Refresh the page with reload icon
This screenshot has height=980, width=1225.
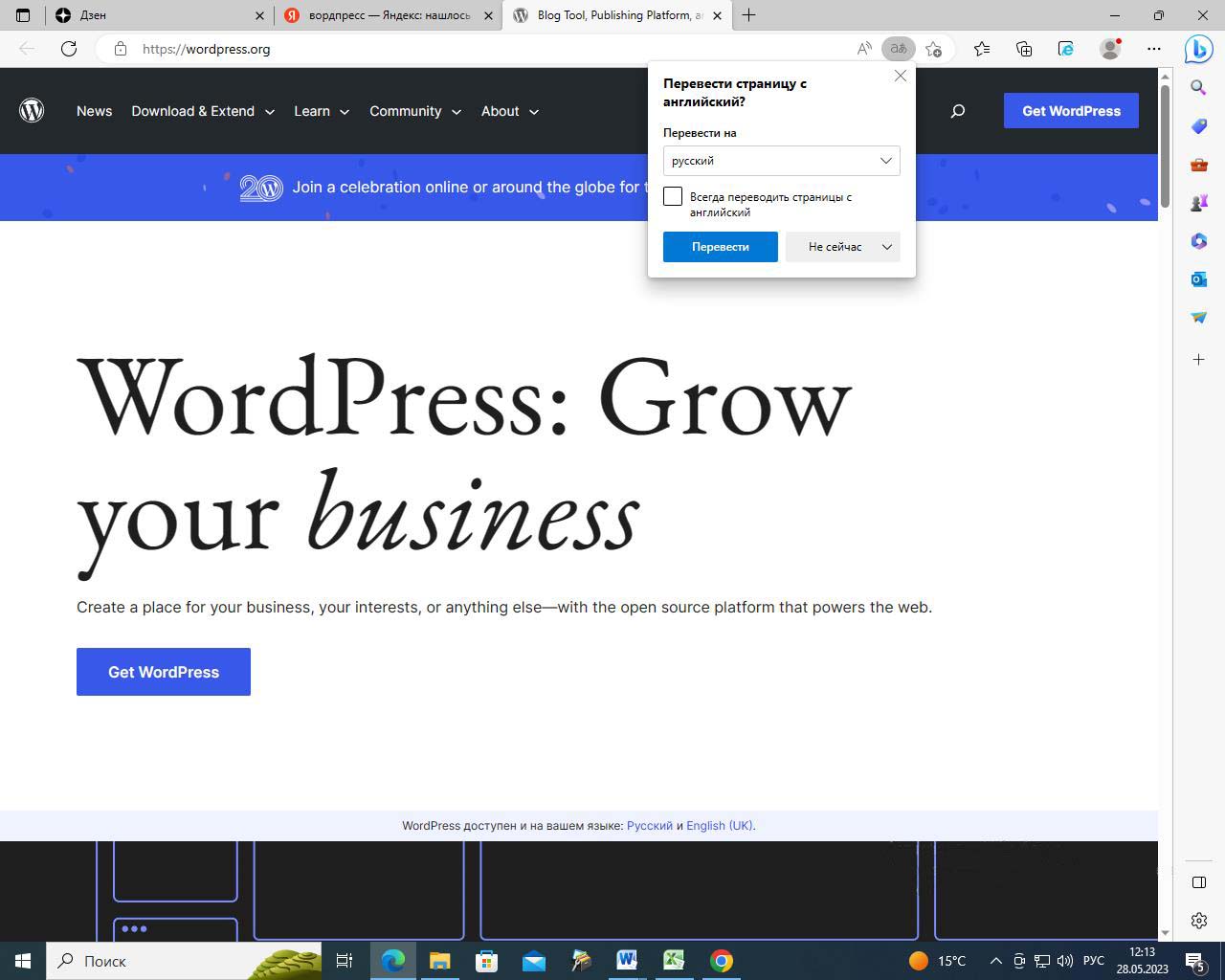point(69,49)
